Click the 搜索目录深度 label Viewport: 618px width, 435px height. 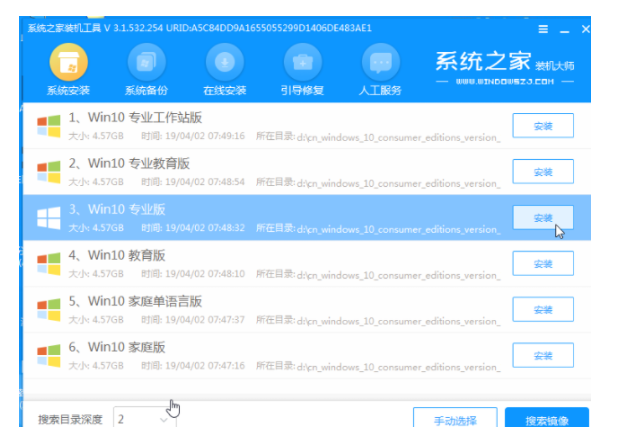click(x=70, y=420)
